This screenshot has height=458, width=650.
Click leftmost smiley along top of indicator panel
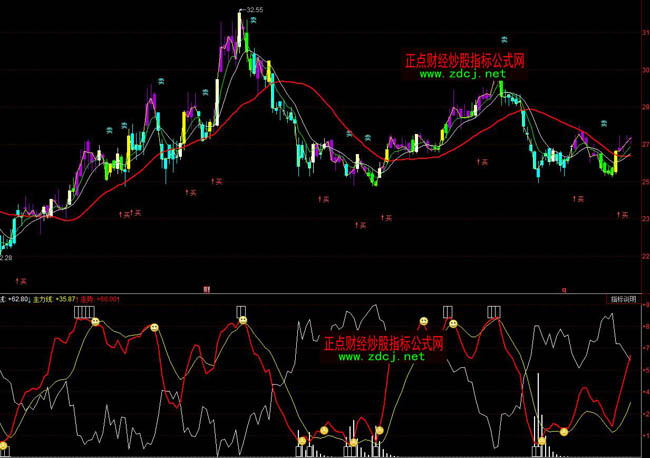click(96, 322)
